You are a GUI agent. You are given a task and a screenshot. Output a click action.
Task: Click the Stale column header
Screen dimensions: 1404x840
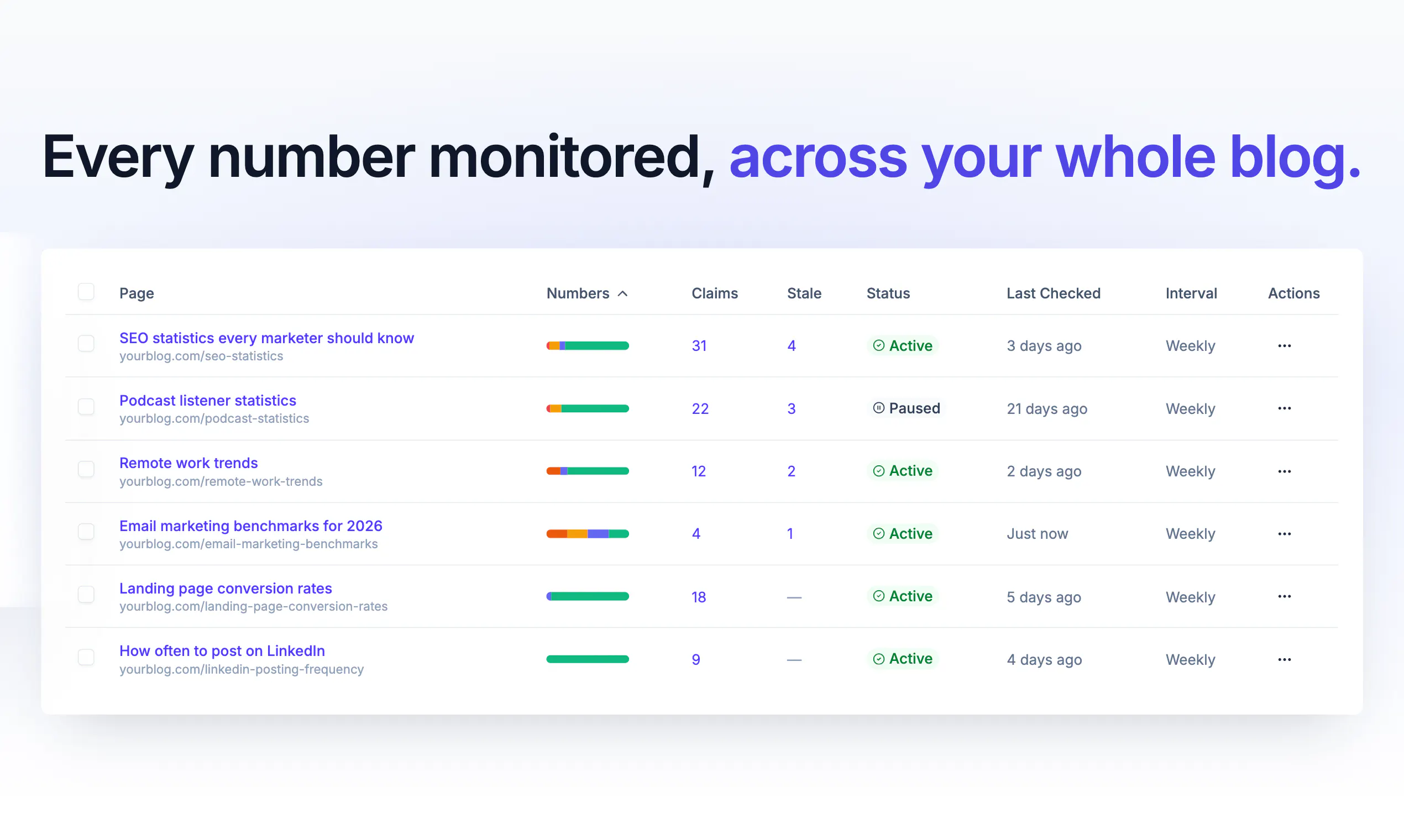click(804, 293)
